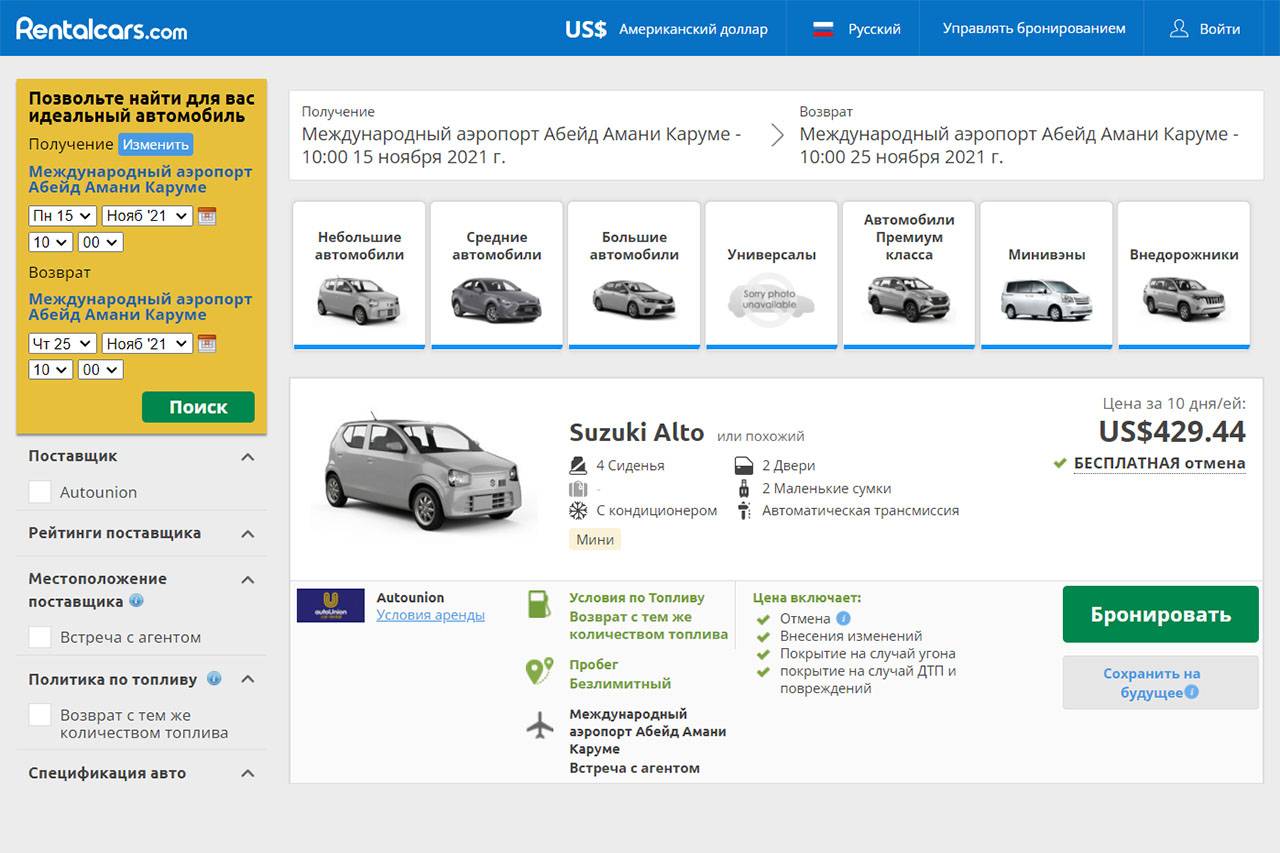Collapse the Поставщик filter section
The image size is (1280, 853).
point(248,457)
